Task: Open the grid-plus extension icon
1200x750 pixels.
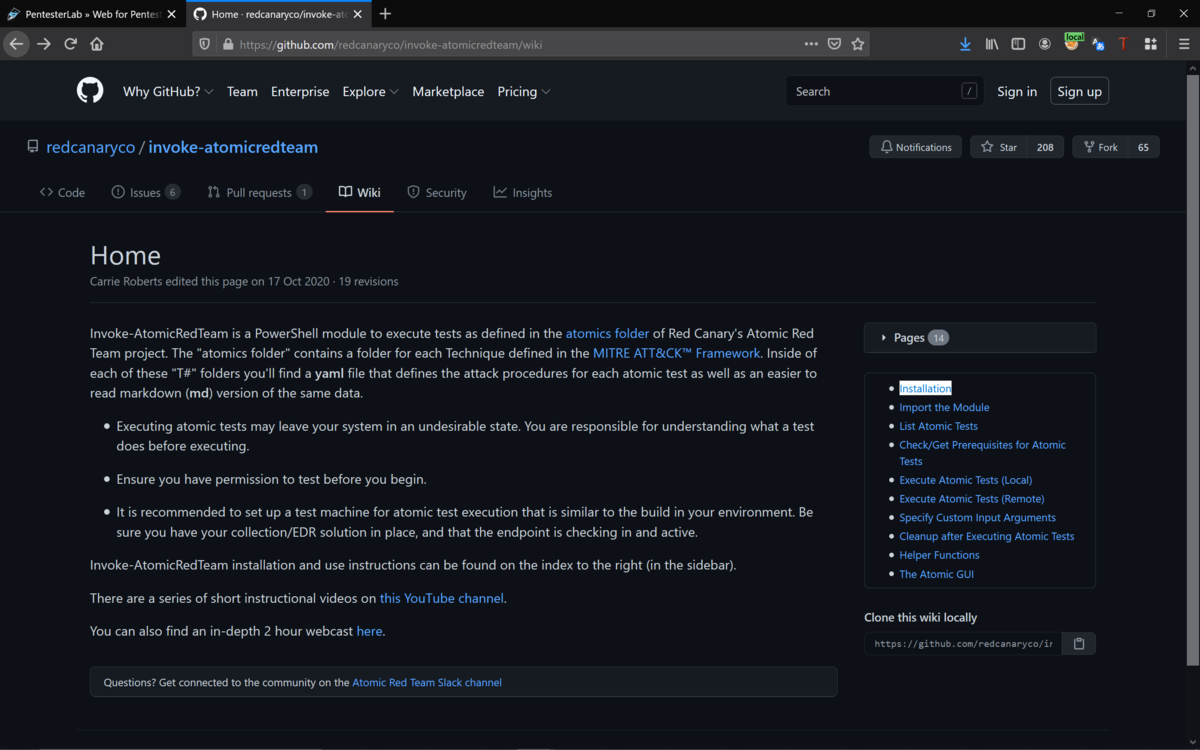Action: coord(1150,44)
